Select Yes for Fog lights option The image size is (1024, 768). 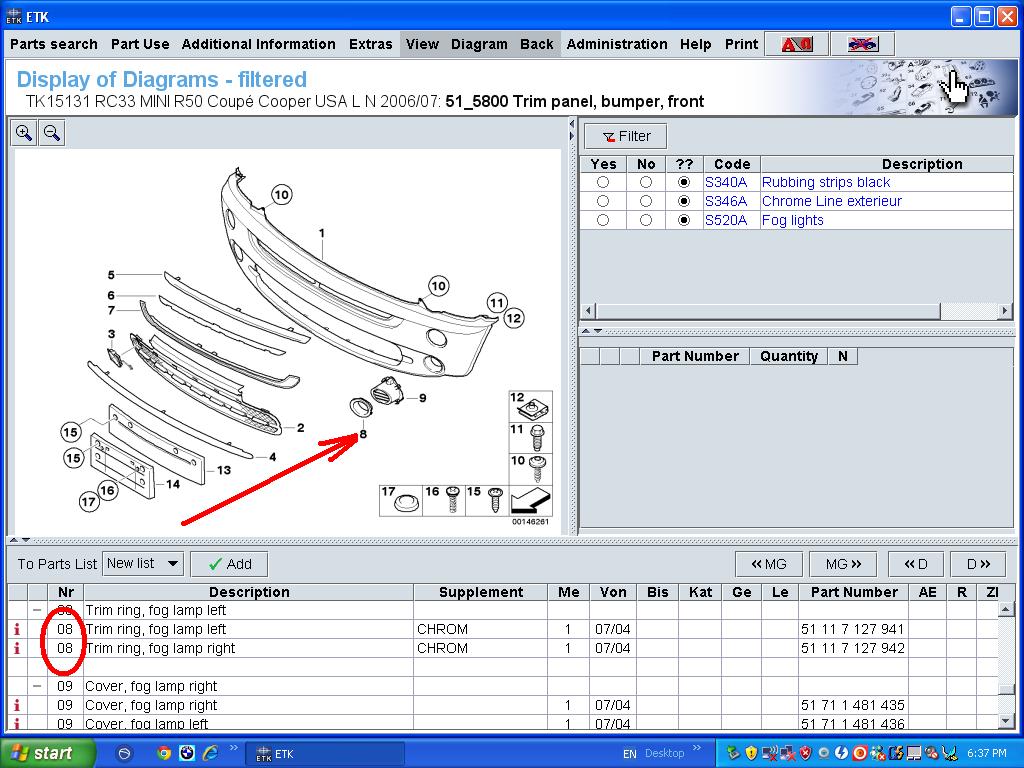603,220
